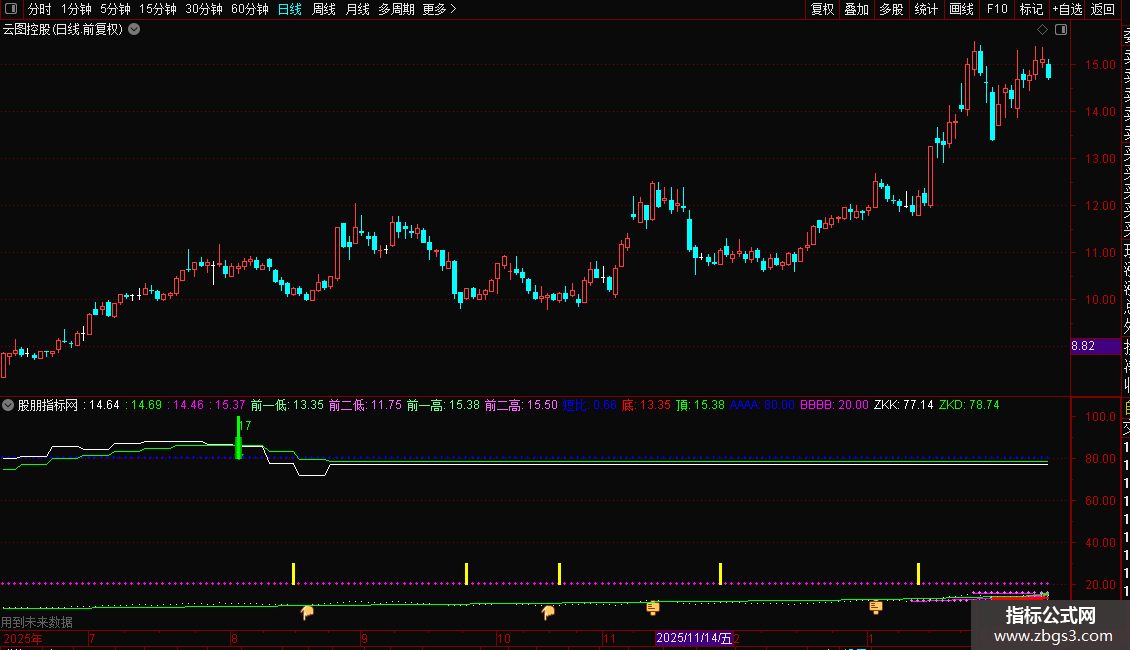The height and width of the screenshot is (650, 1130).
Task: Click the 统计 statistics button
Action: 926,9
